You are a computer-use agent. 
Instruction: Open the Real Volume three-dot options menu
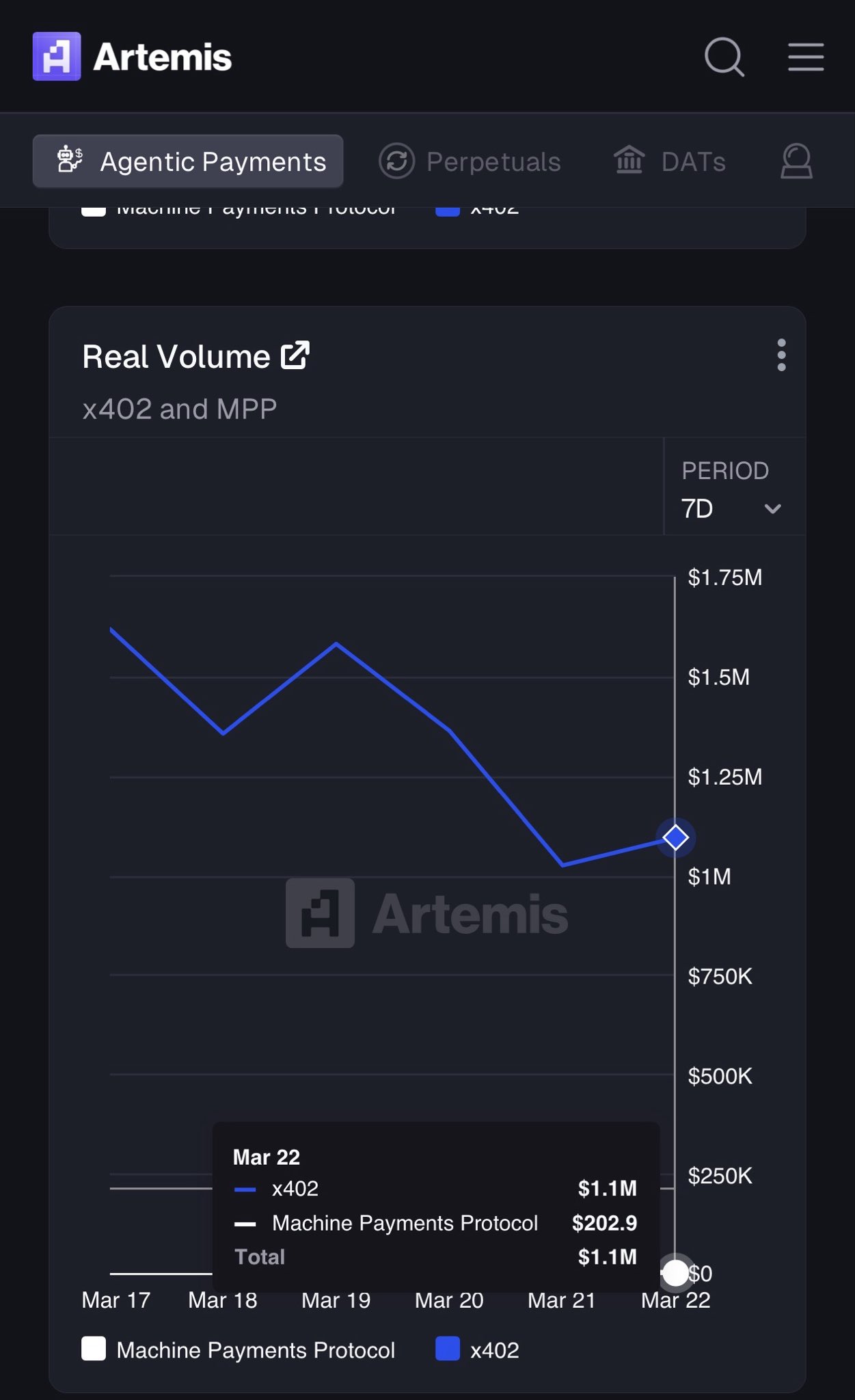[781, 355]
